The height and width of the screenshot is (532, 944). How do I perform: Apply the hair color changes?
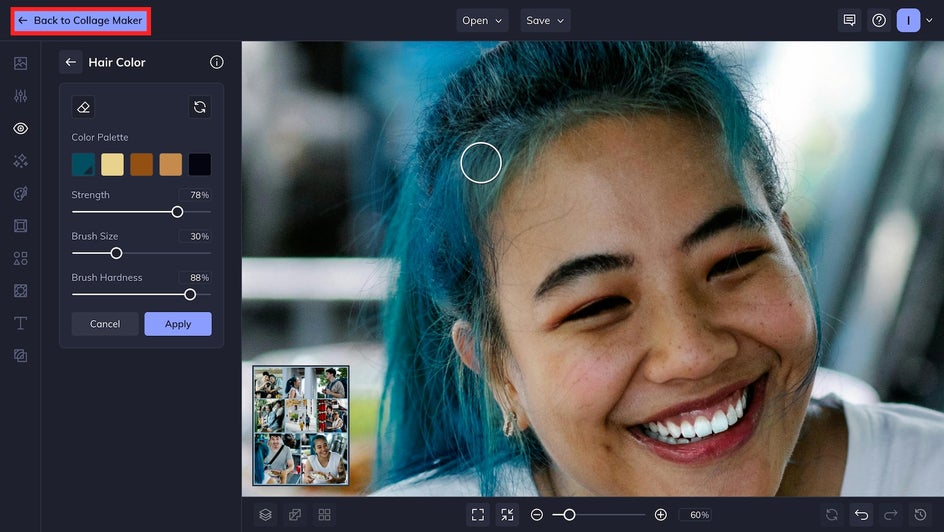click(x=178, y=324)
